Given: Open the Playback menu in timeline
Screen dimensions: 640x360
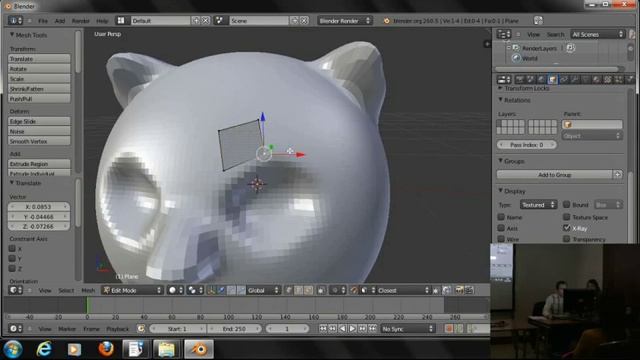Looking at the screenshot, I should (118, 329).
